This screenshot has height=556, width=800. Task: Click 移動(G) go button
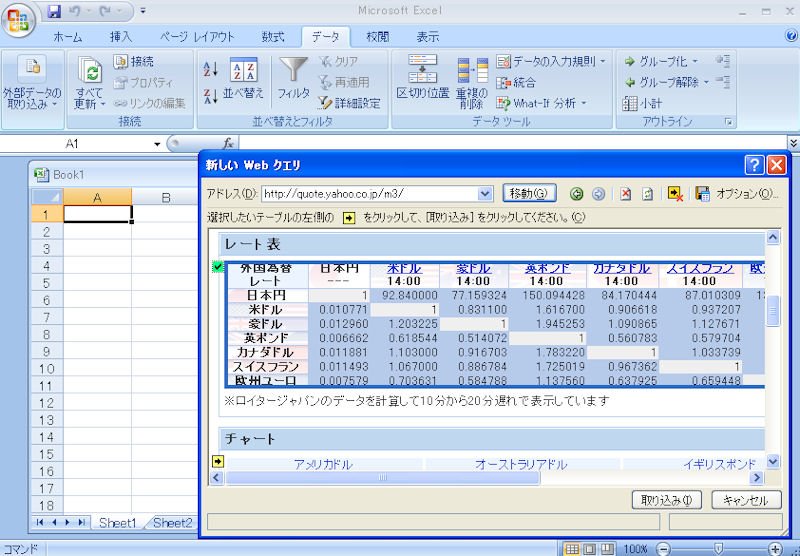[x=529, y=193]
